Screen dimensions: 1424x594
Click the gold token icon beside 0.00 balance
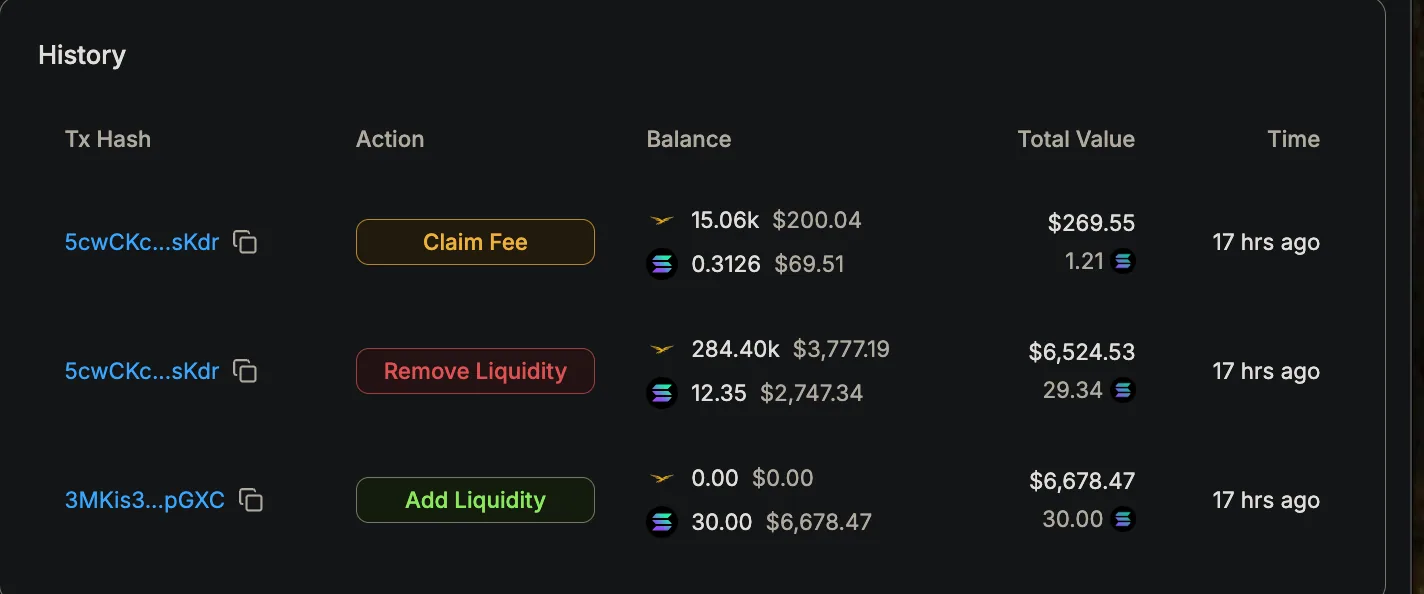(661, 478)
